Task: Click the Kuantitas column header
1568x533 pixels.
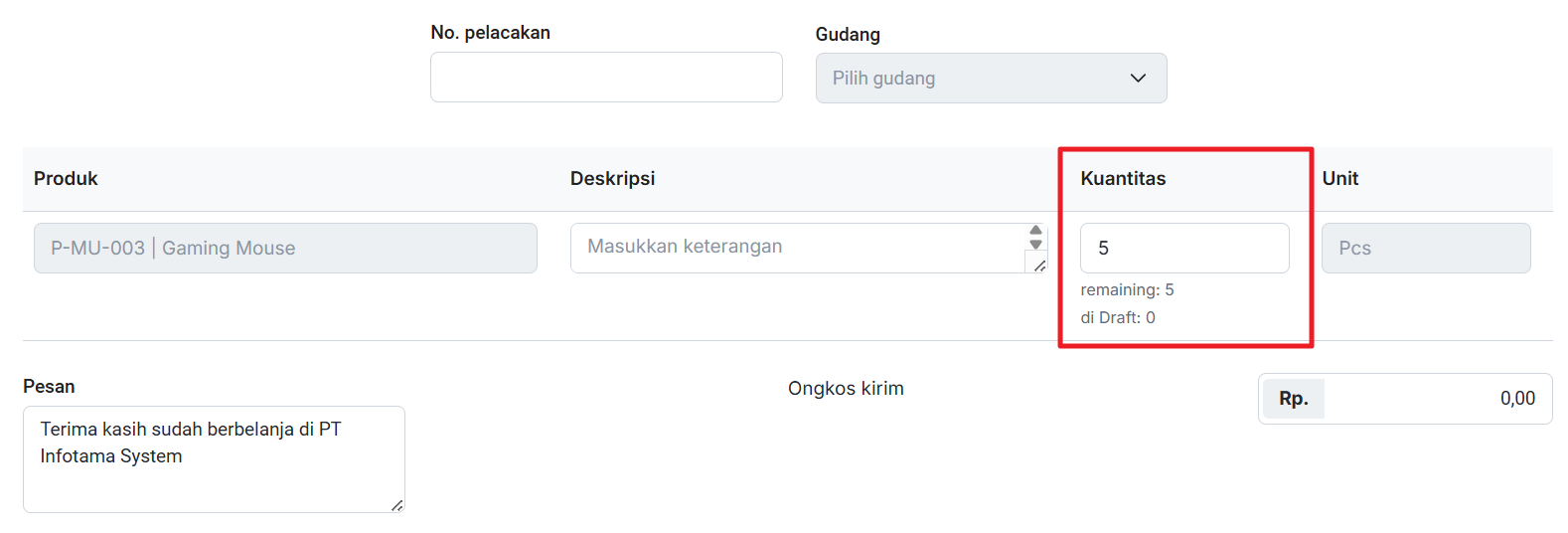Action: click(x=1123, y=179)
